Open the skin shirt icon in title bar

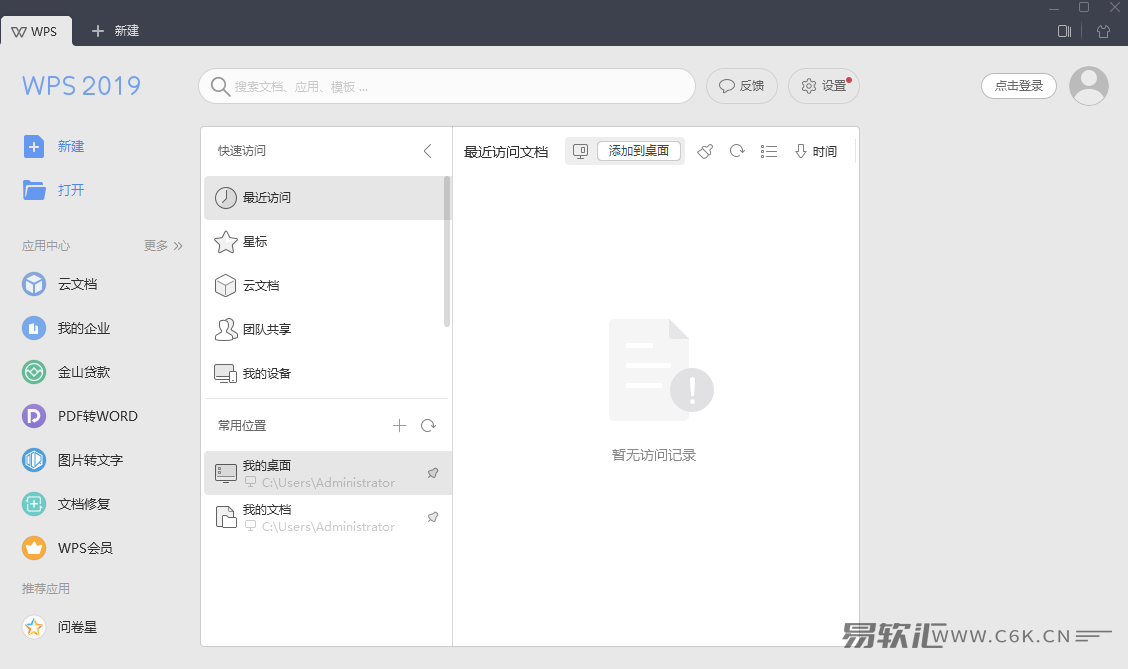pyautogui.click(x=1103, y=31)
